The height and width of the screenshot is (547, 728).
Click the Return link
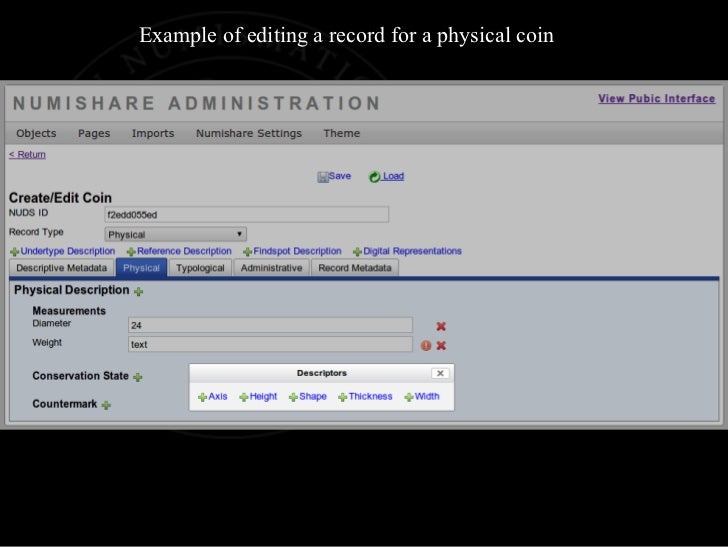[x=27, y=155]
